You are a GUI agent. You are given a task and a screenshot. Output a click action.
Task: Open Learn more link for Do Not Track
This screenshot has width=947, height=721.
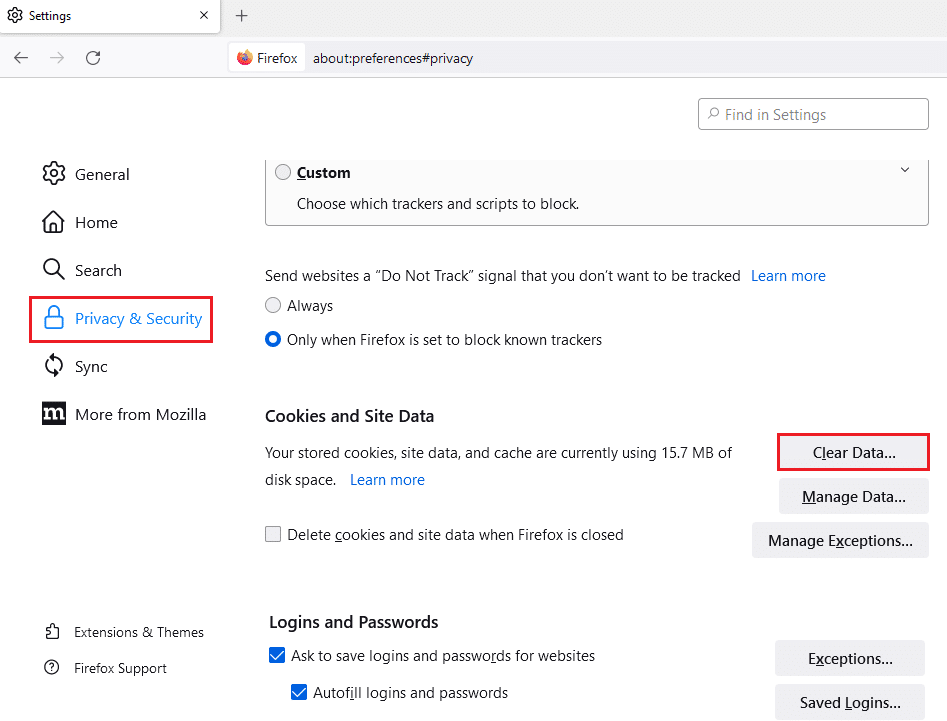click(x=788, y=276)
